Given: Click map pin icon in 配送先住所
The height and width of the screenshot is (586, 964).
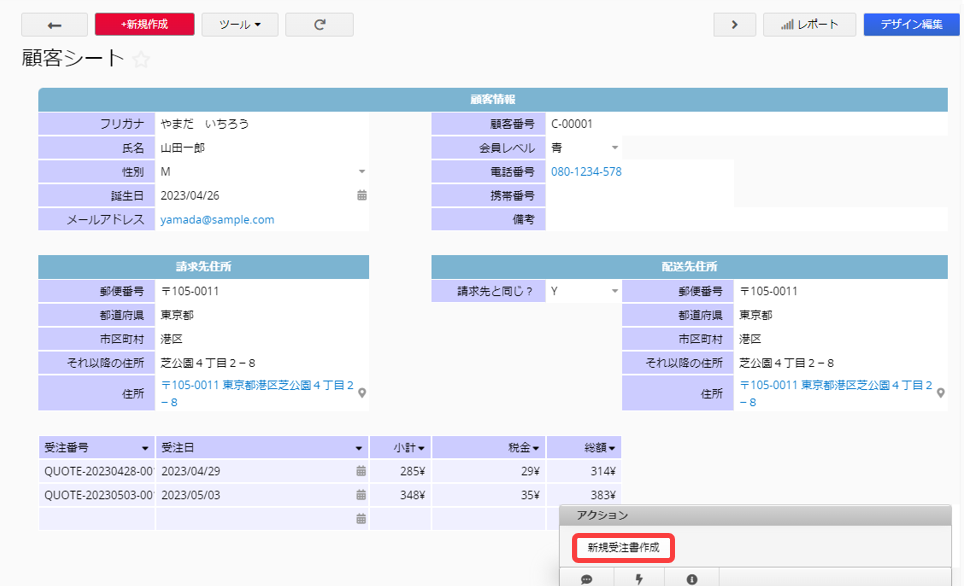Looking at the screenshot, I should [940, 393].
